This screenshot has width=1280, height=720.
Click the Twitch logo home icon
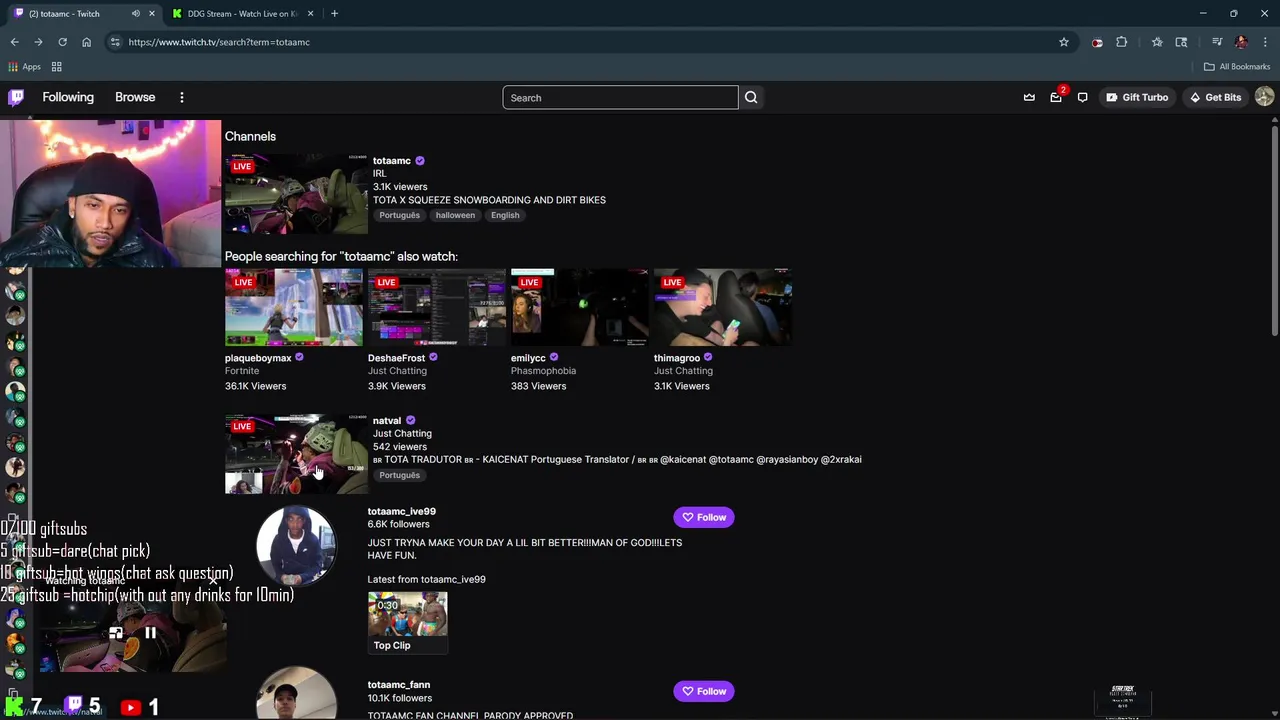(x=16, y=97)
